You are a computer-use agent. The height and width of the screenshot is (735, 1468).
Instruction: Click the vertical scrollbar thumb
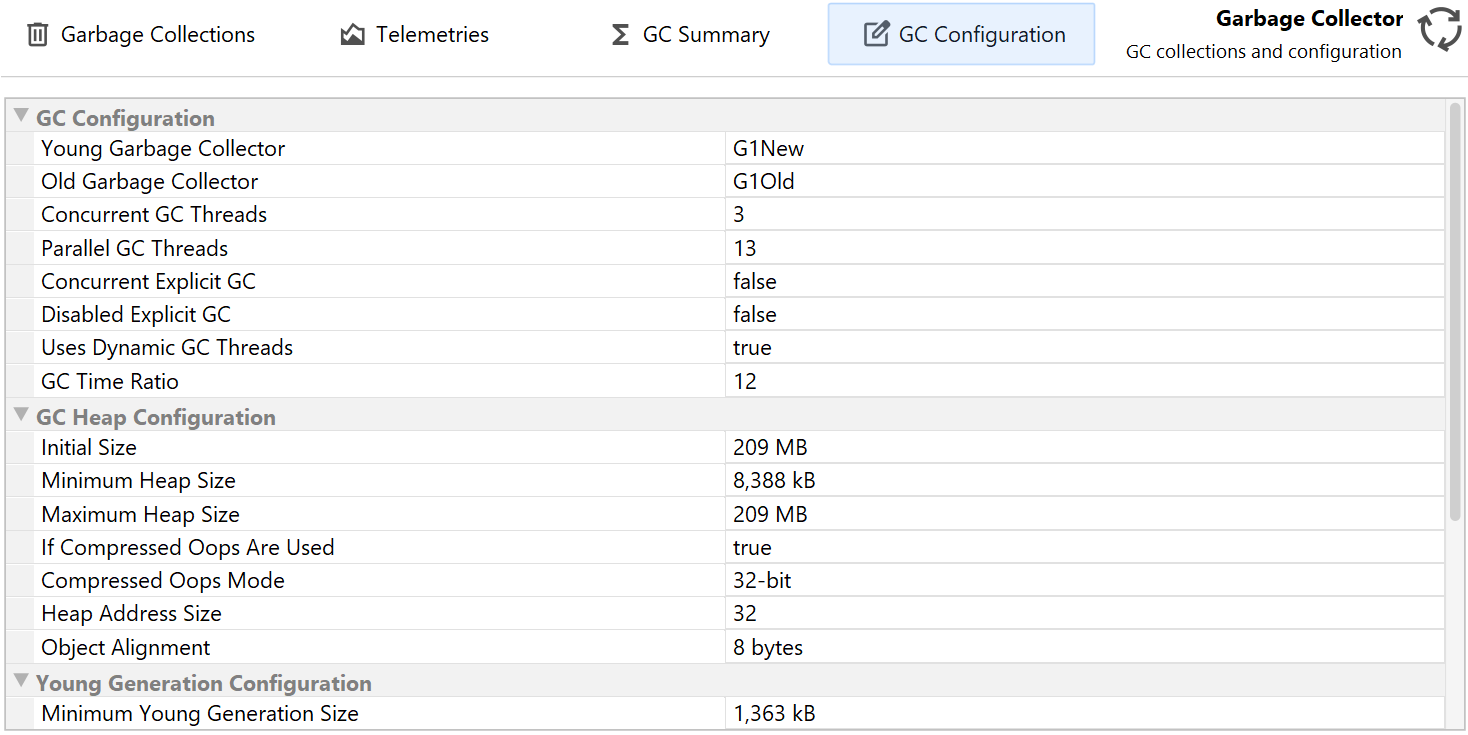point(1455,310)
